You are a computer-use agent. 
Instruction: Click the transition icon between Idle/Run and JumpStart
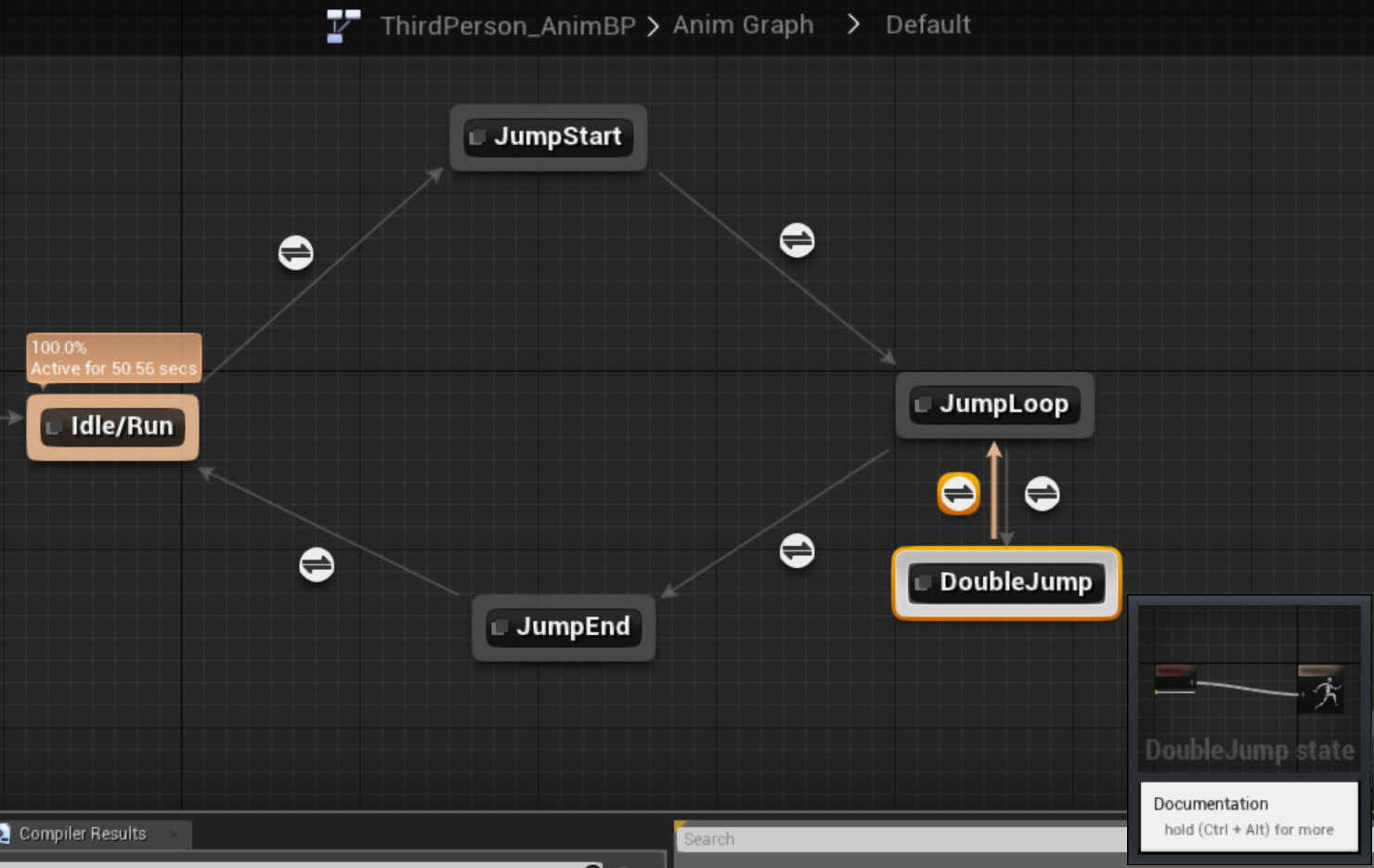(x=295, y=253)
